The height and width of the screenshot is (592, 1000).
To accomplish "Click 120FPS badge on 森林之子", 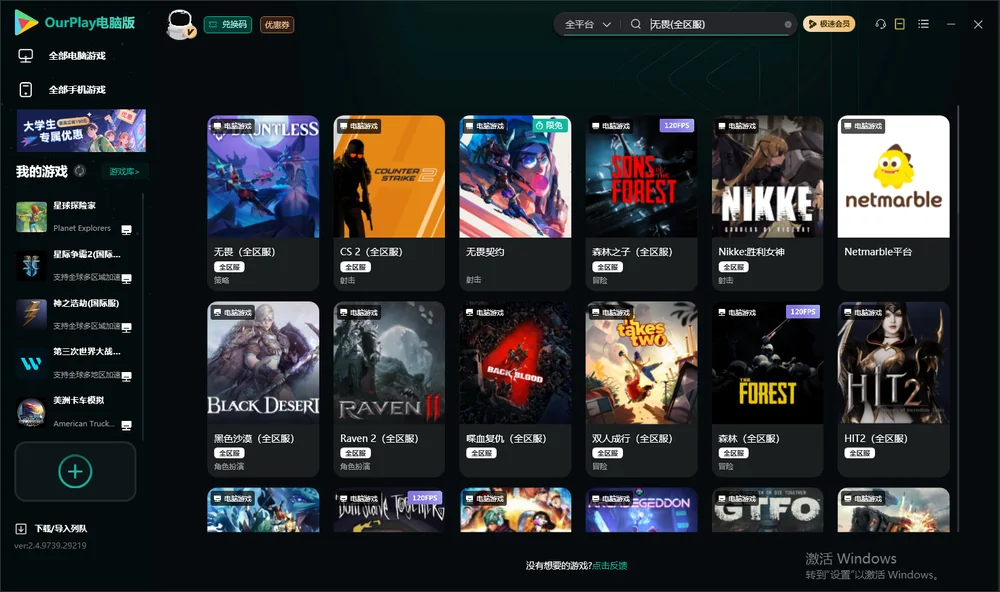I will tap(677, 126).
